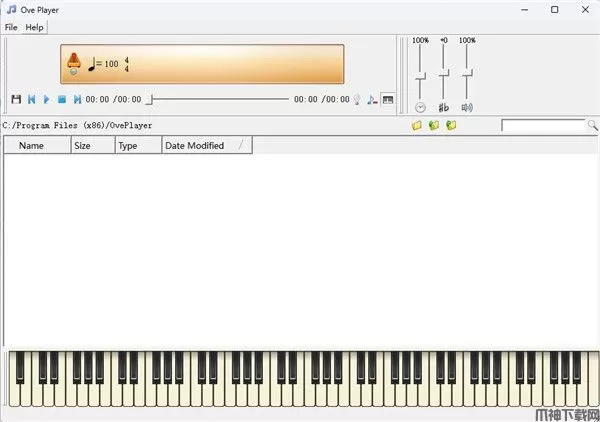Click the leftmost black piano key

click(x=20, y=367)
